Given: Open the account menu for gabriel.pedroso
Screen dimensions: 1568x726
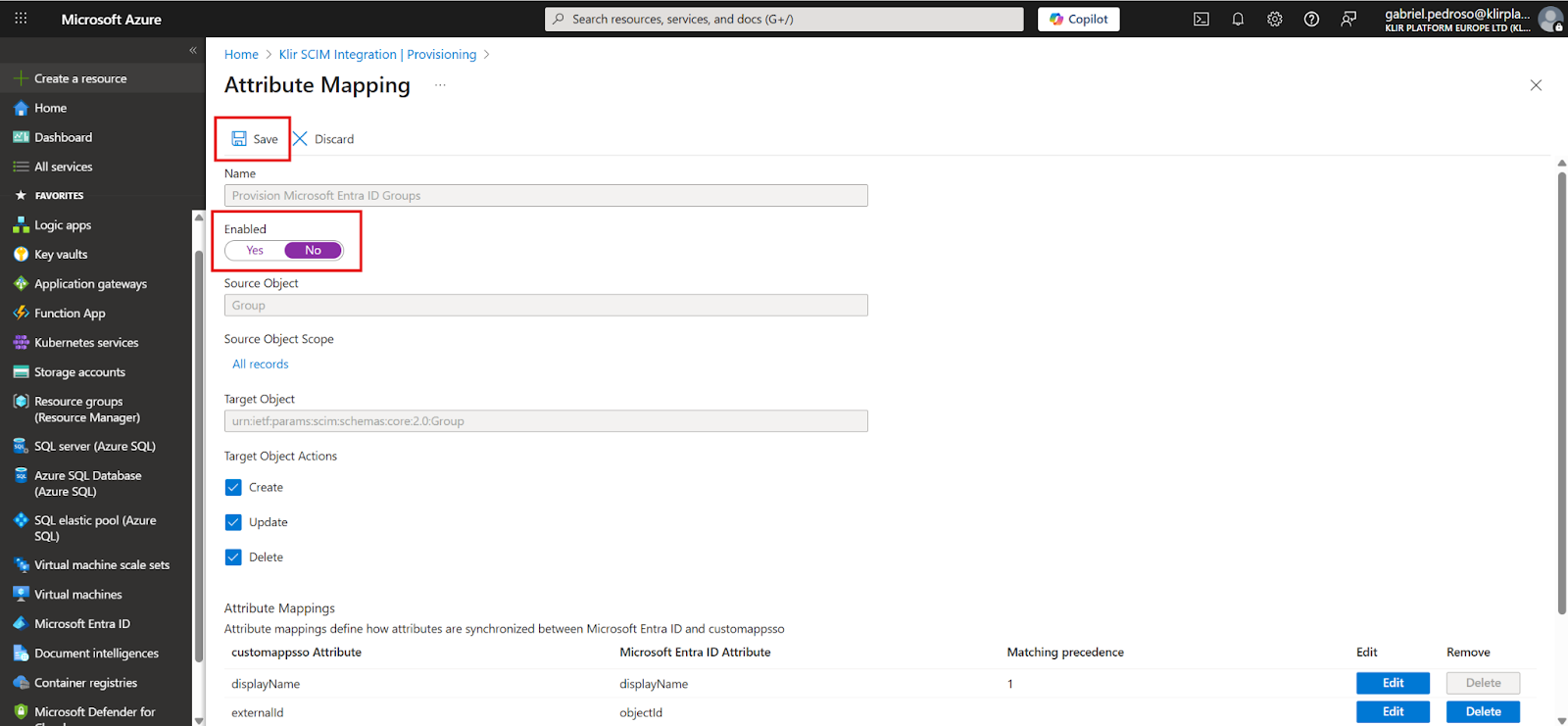Looking at the screenshot, I should pos(1470,20).
